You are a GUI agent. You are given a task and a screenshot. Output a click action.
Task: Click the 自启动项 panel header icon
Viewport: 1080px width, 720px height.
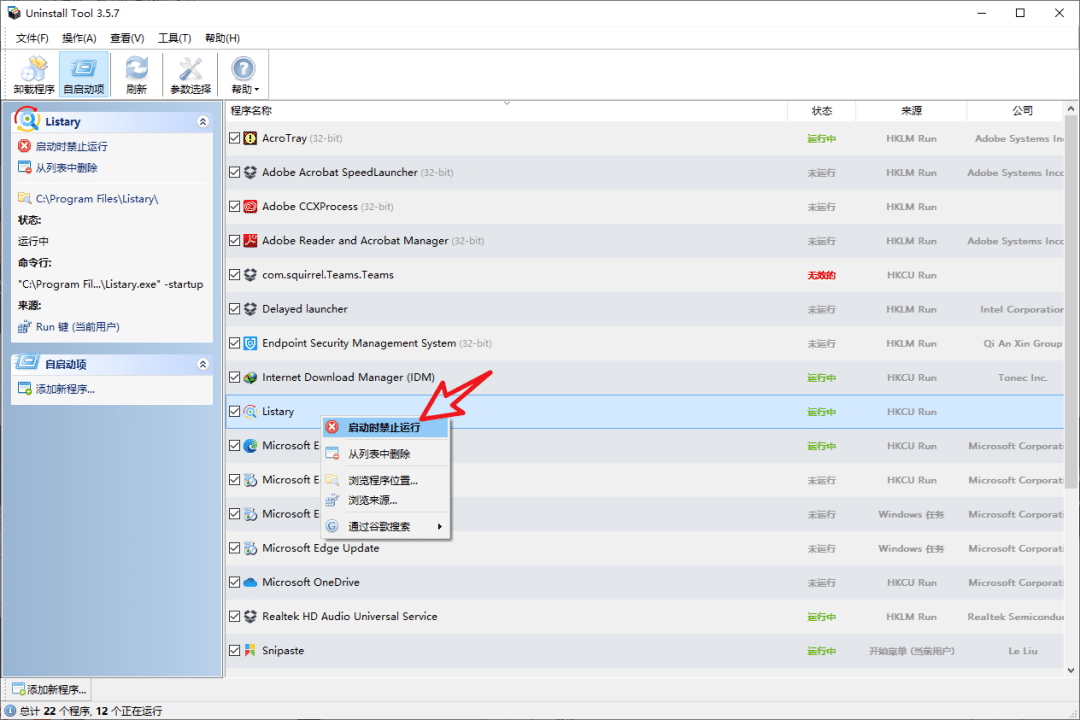tap(28, 362)
